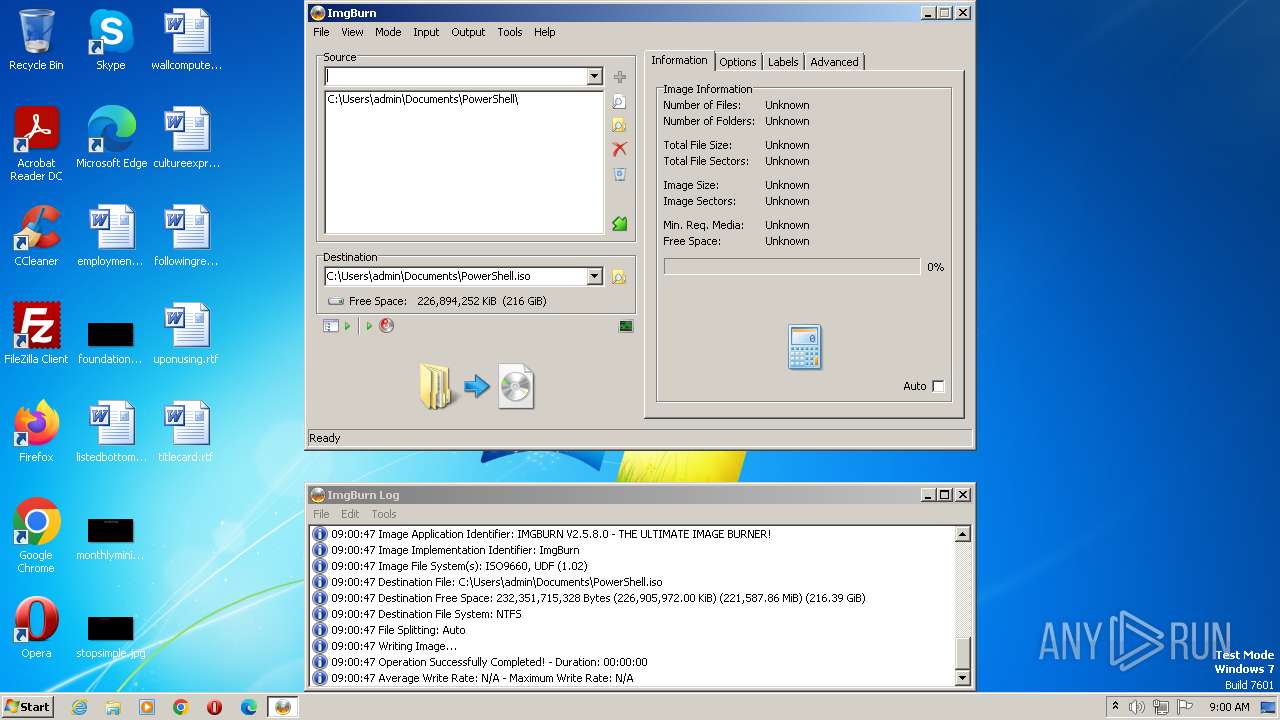1280x720 pixels.
Task: Open the Output menu
Action: (468, 32)
